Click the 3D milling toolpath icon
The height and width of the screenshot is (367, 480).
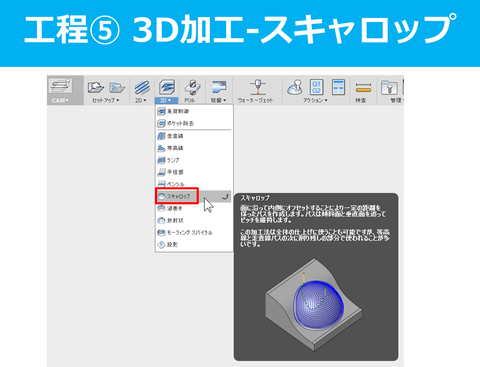166,88
